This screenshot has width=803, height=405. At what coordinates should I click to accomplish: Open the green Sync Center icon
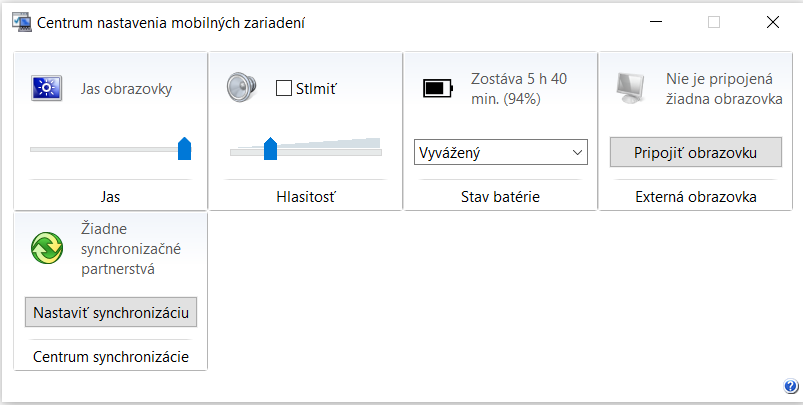tap(47, 247)
